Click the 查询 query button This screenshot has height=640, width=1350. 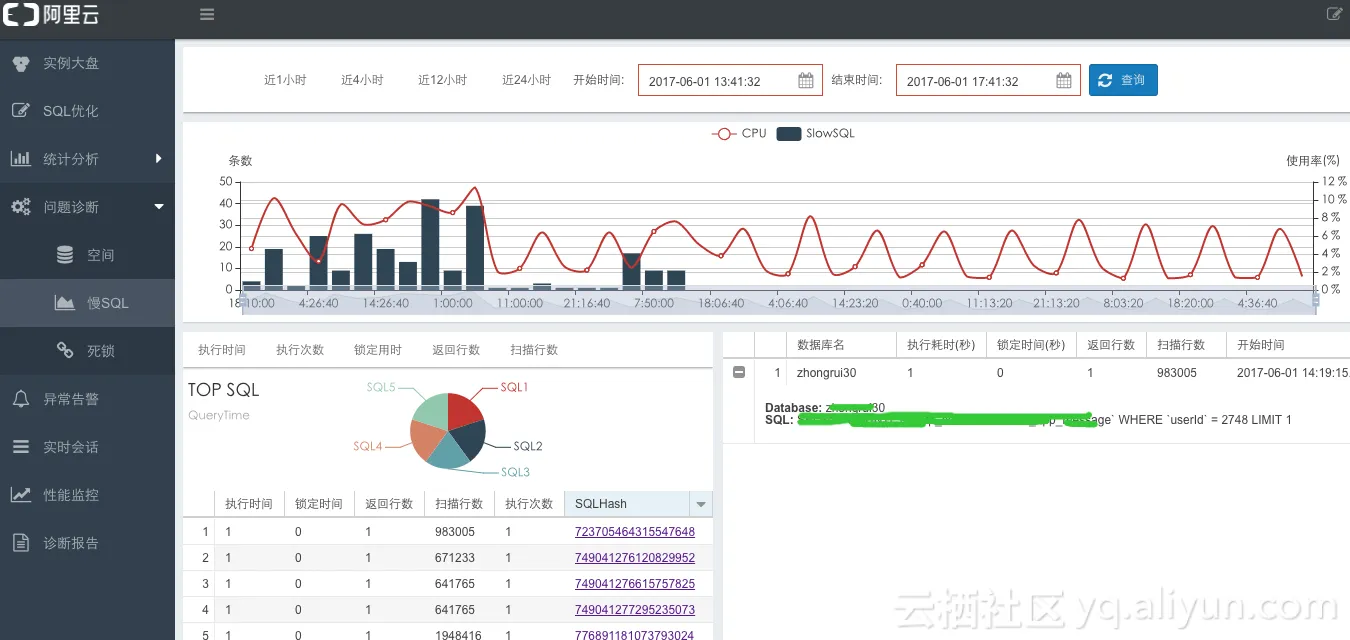pos(1123,80)
